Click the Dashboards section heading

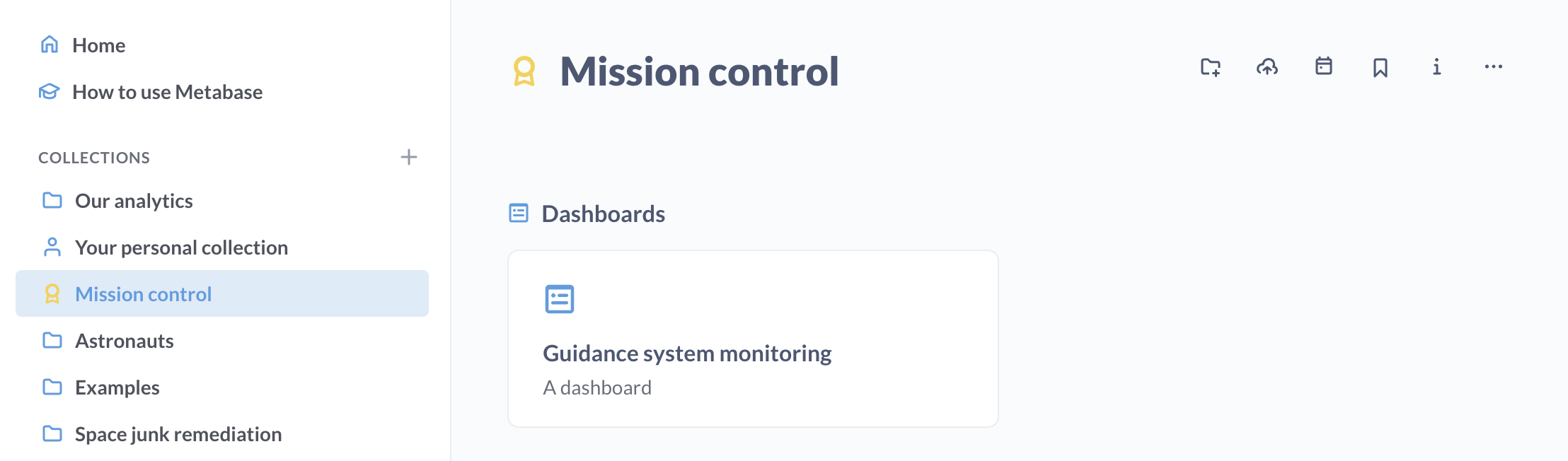click(603, 214)
